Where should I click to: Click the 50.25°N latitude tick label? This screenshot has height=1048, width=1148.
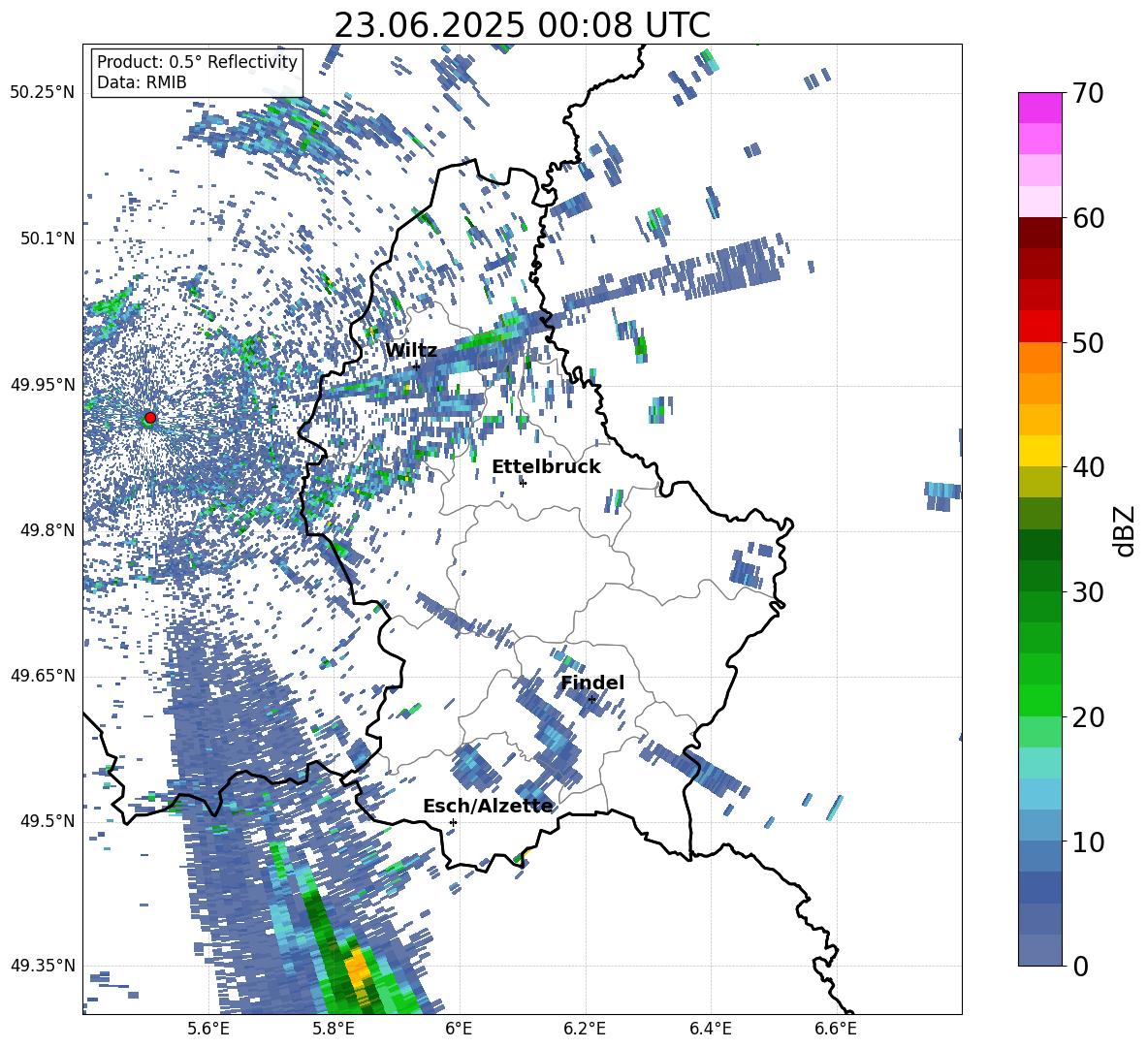click(x=43, y=93)
